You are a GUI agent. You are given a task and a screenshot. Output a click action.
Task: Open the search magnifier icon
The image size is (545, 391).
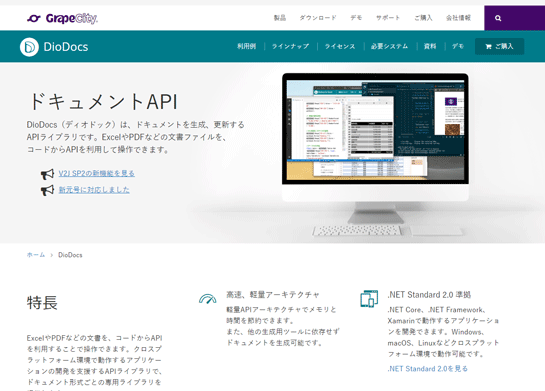click(498, 18)
